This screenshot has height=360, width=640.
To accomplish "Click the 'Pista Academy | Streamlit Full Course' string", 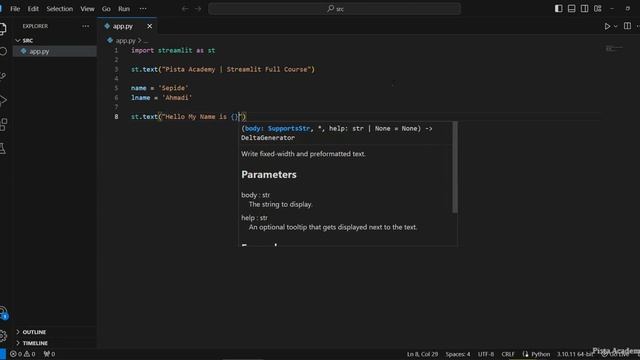I will pos(237,69).
